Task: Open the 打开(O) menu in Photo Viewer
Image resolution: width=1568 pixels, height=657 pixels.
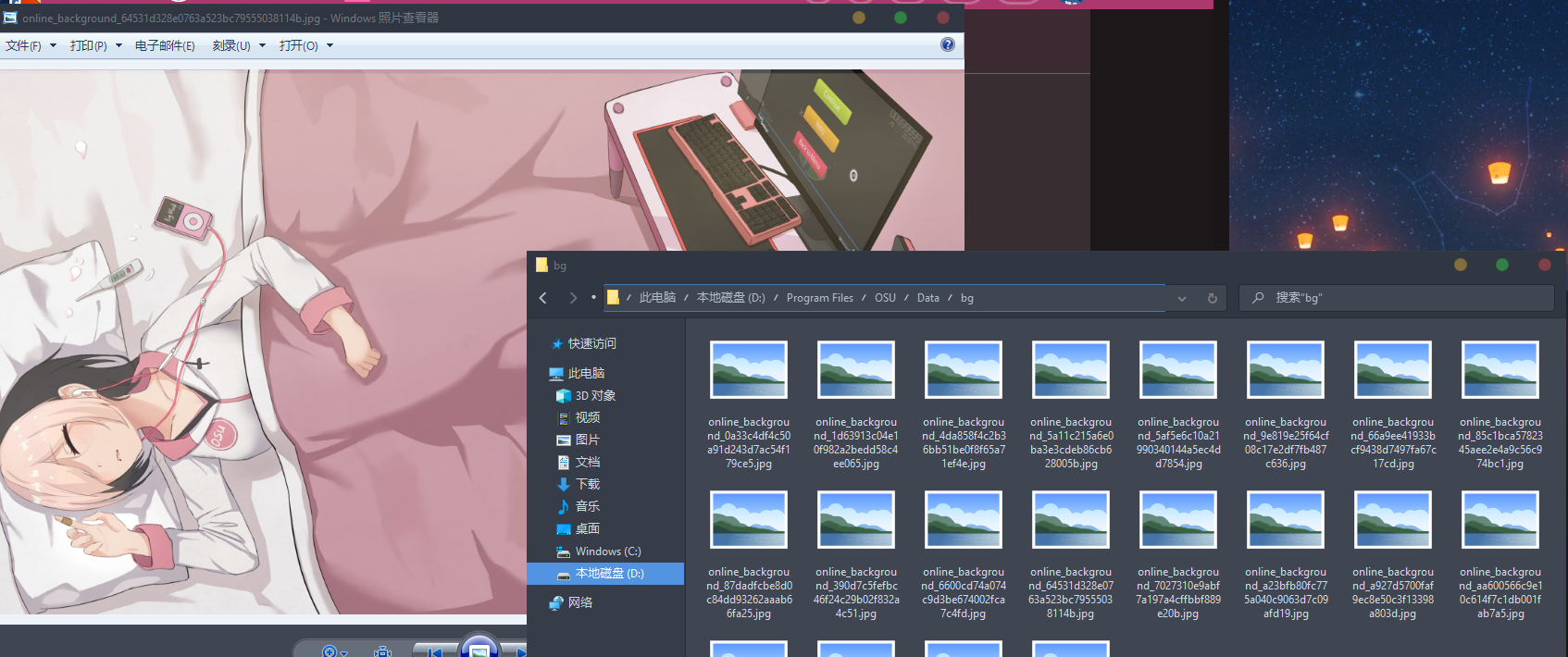Action: point(306,45)
